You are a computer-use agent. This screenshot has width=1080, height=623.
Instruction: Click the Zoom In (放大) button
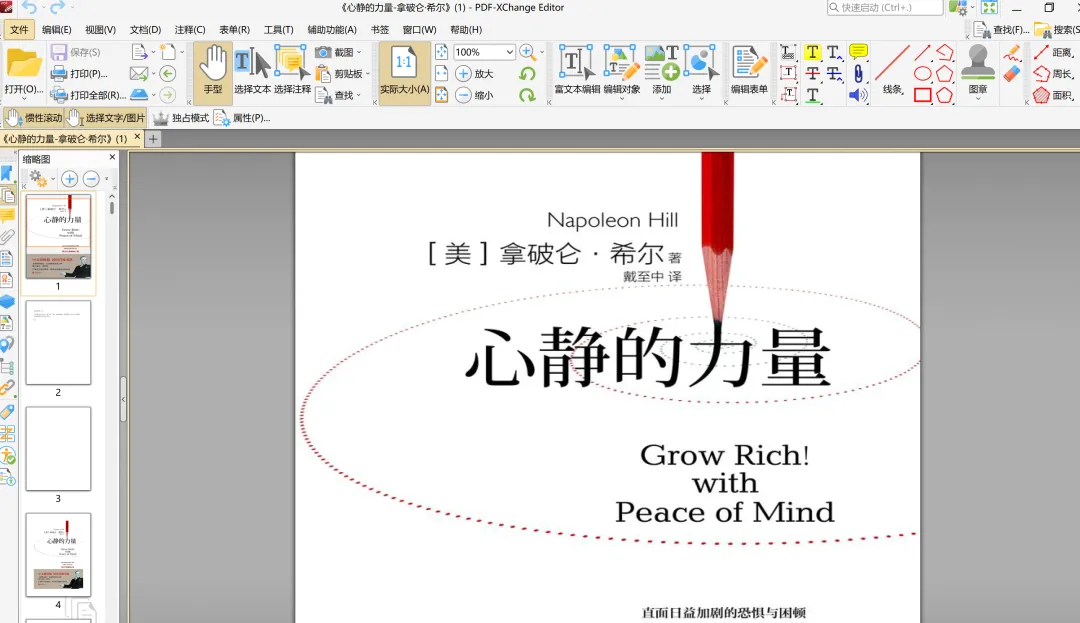click(x=475, y=74)
